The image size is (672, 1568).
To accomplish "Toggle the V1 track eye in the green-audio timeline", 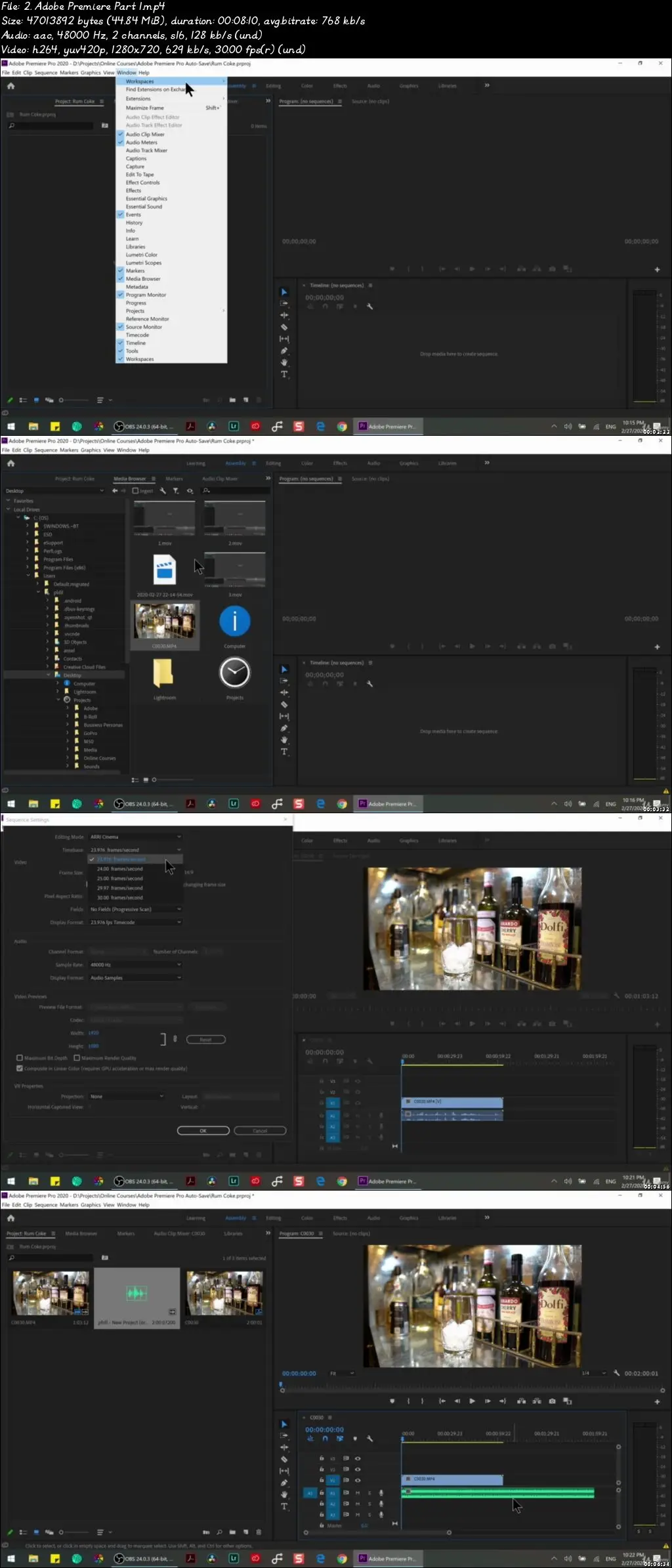I will [x=358, y=1480].
